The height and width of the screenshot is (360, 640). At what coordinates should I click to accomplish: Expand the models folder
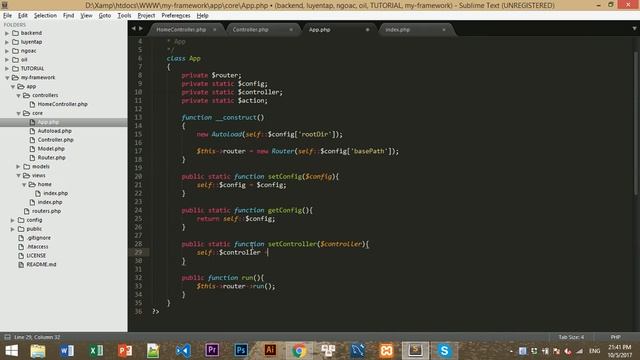coord(18,167)
